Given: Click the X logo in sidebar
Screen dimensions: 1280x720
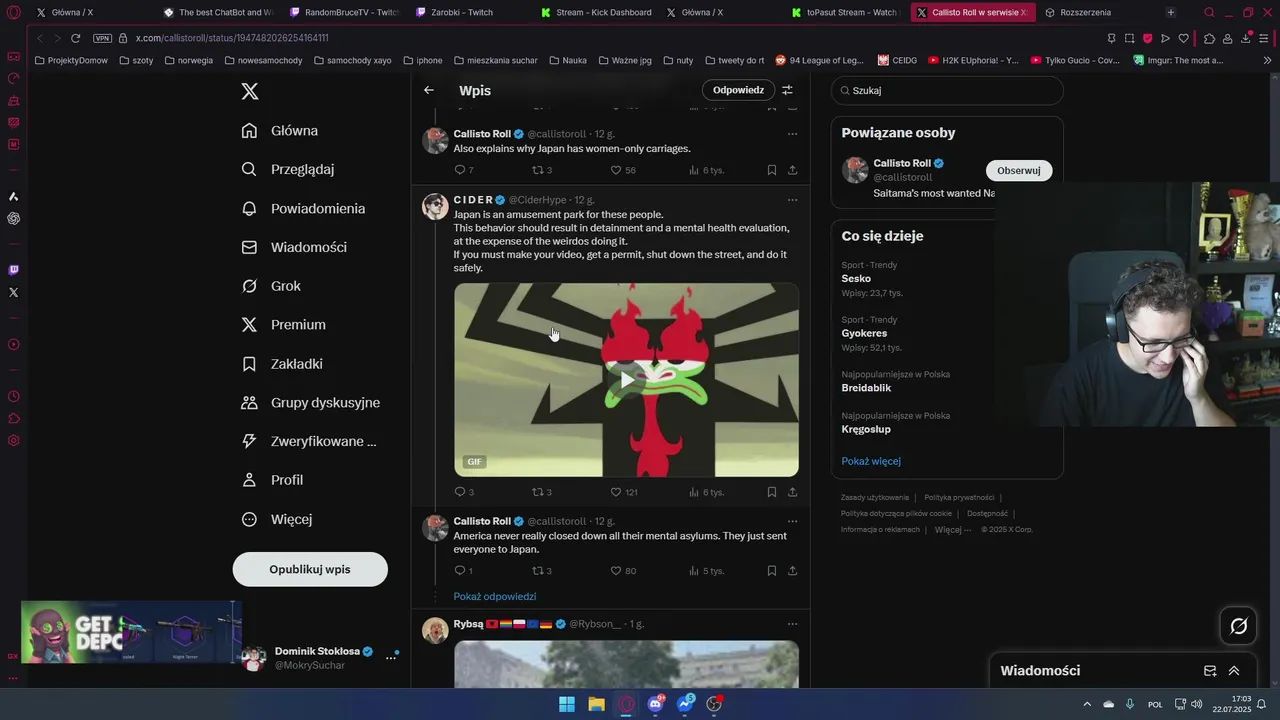Looking at the screenshot, I should click(250, 91).
